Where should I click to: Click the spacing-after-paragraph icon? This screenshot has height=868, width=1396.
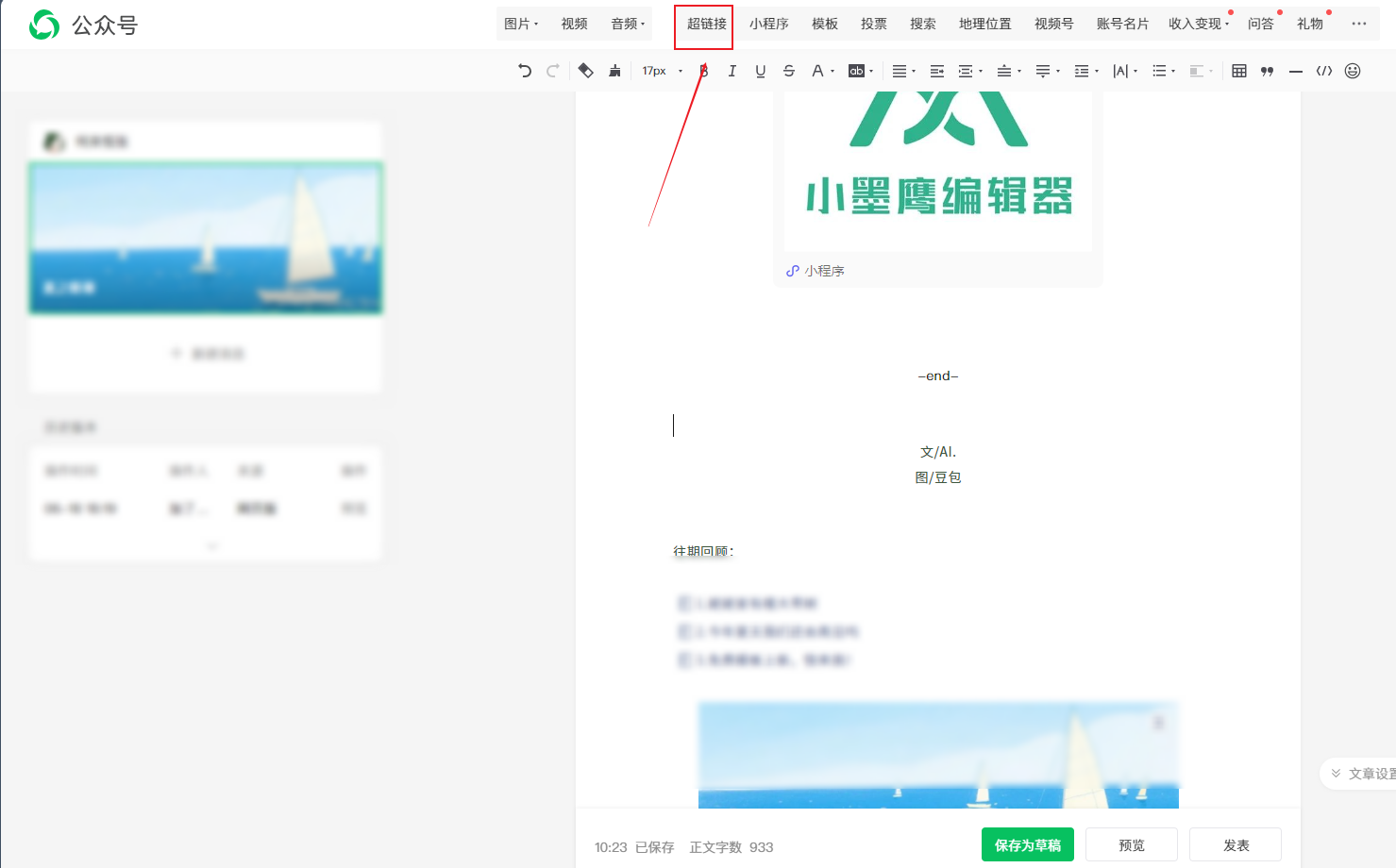point(1043,71)
